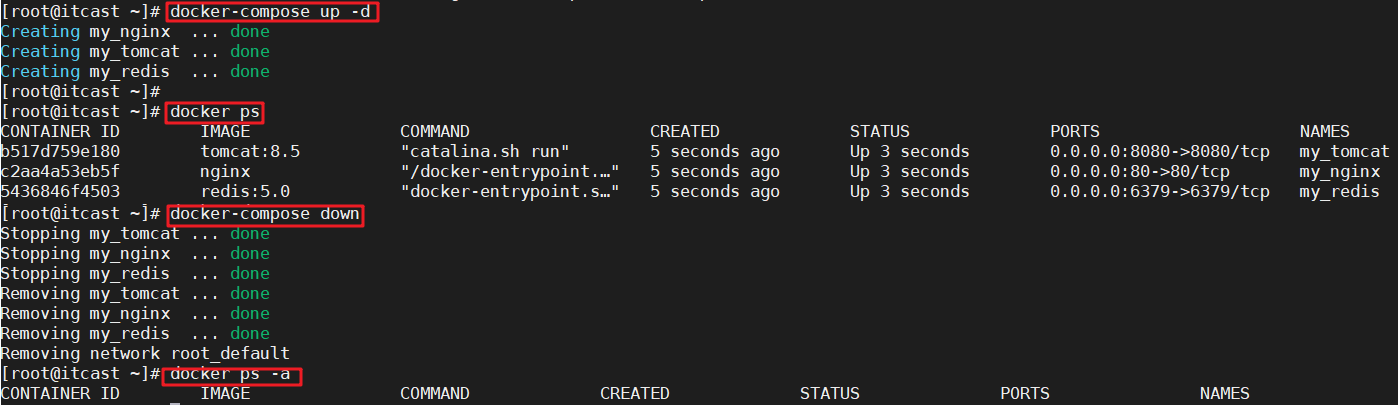Click the "docker-compose up -d" command
The width and height of the screenshot is (1398, 405).
coord(273,11)
